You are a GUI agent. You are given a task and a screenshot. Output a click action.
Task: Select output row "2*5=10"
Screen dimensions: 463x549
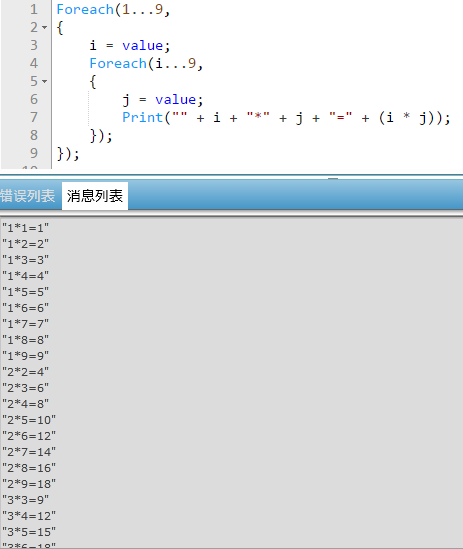[29, 420]
